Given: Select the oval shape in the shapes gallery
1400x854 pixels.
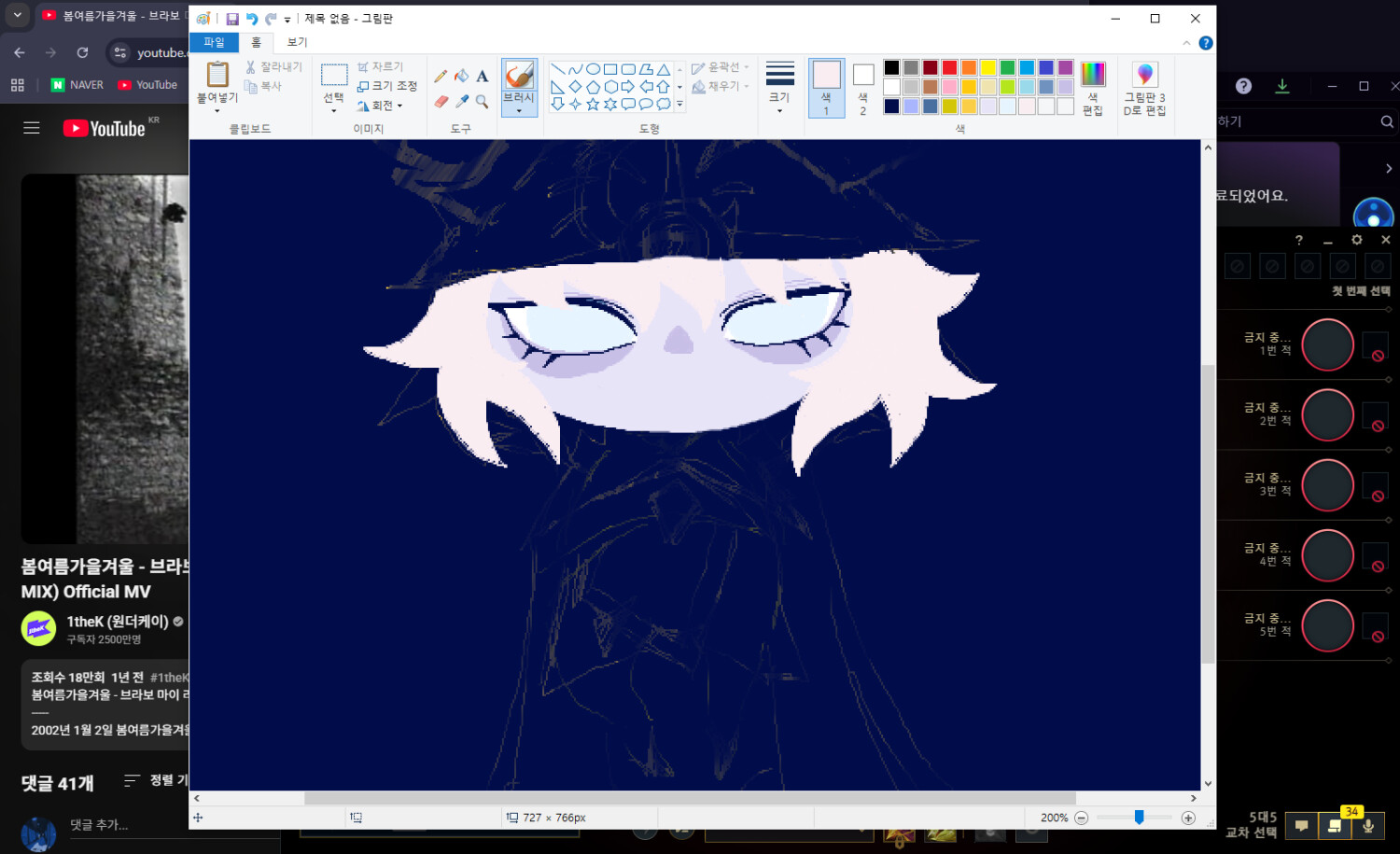Looking at the screenshot, I should [x=592, y=67].
